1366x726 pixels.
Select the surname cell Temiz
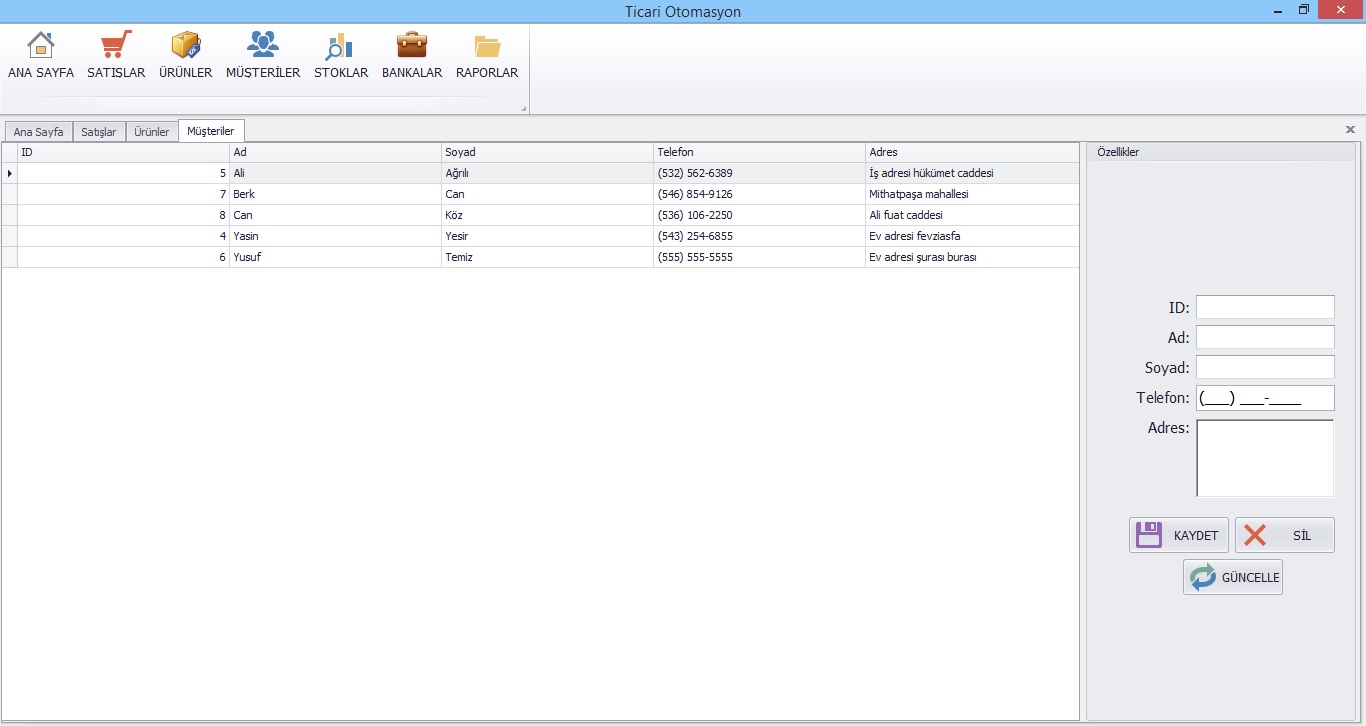click(x=548, y=257)
